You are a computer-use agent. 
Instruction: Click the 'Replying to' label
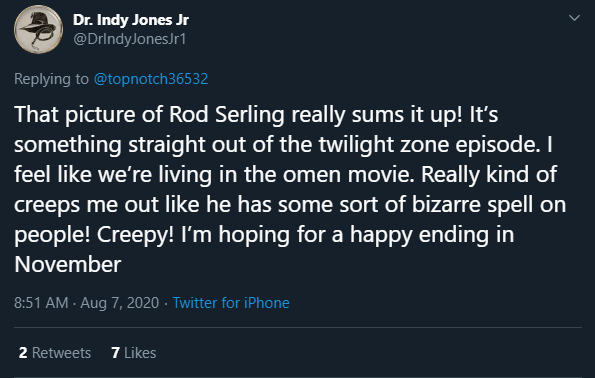pyautogui.click(x=51, y=79)
